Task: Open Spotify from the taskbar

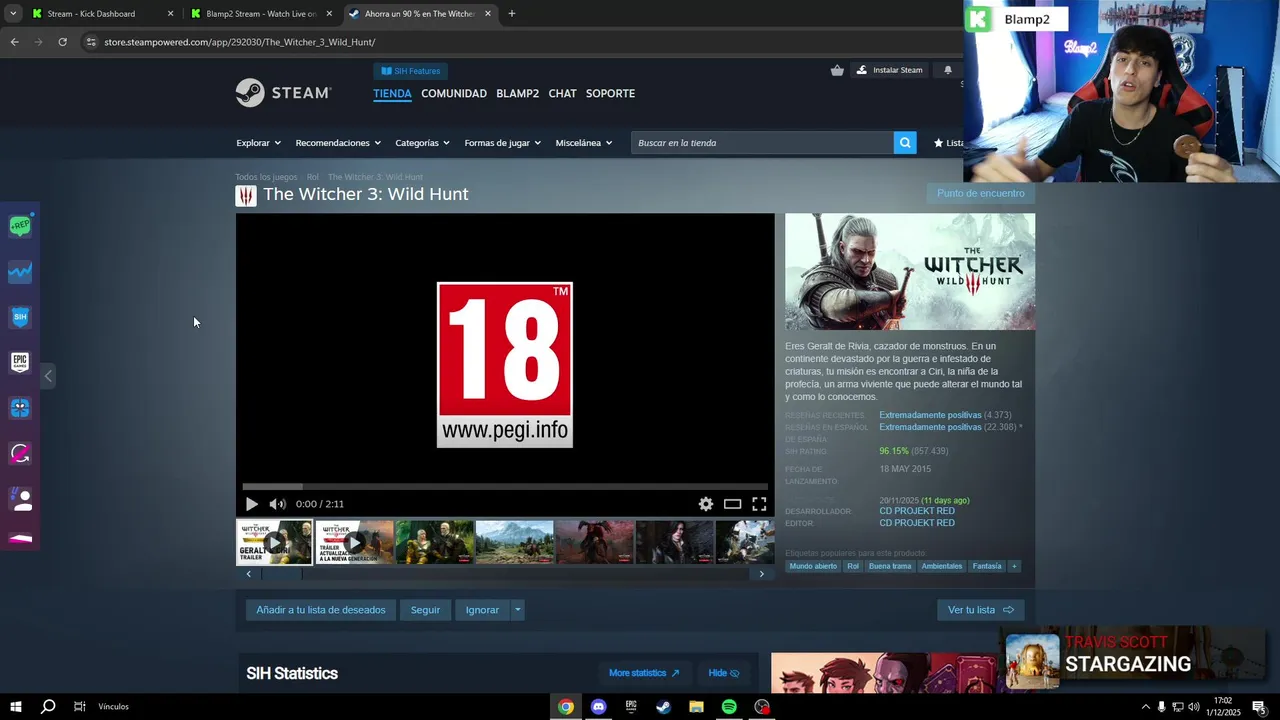Action: tap(729, 707)
